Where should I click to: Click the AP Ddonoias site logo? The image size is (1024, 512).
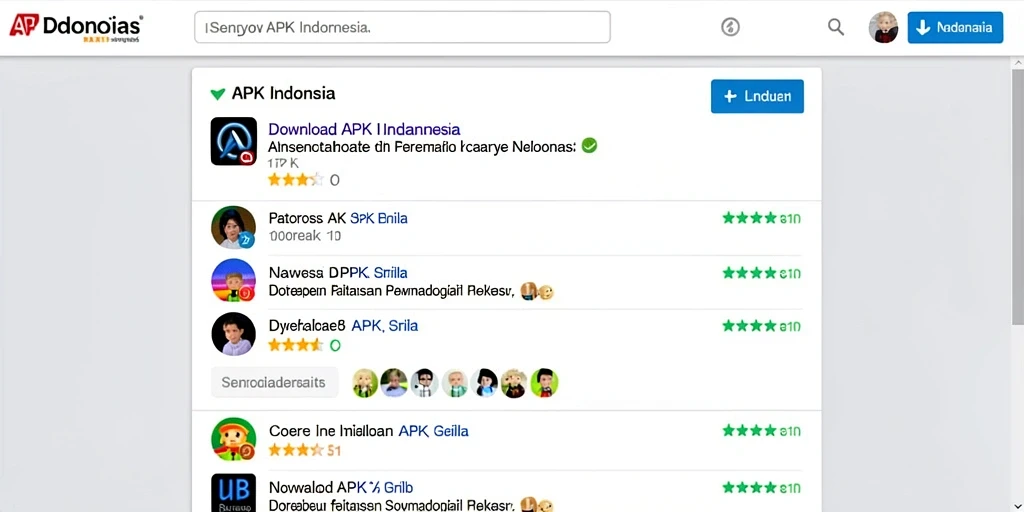coord(76,27)
